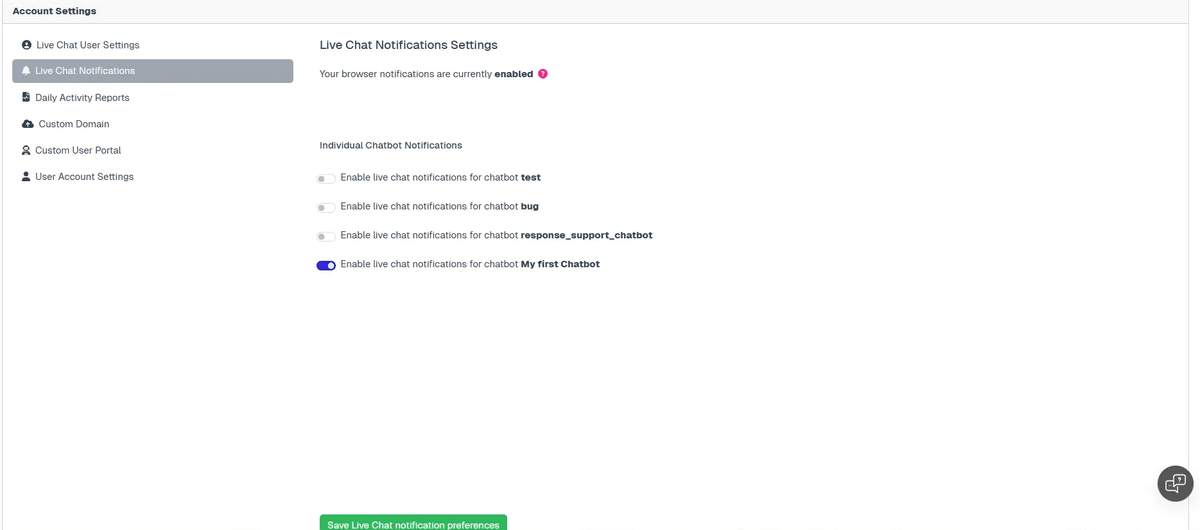1200x530 pixels.
Task: Open Live Chat User Settings section
Action: pyautogui.click(x=87, y=45)
